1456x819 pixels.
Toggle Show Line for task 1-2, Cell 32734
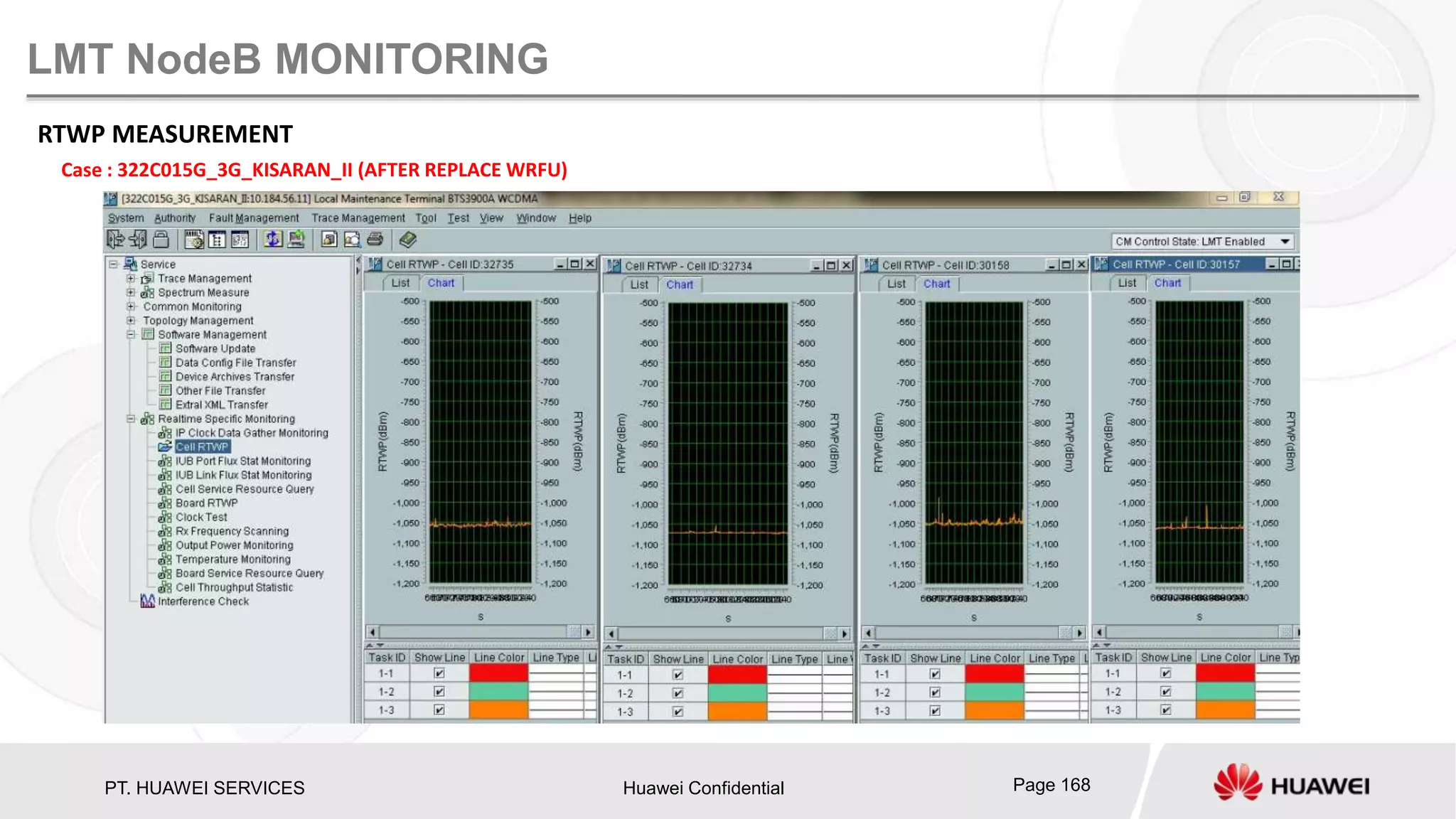[678, 693]
